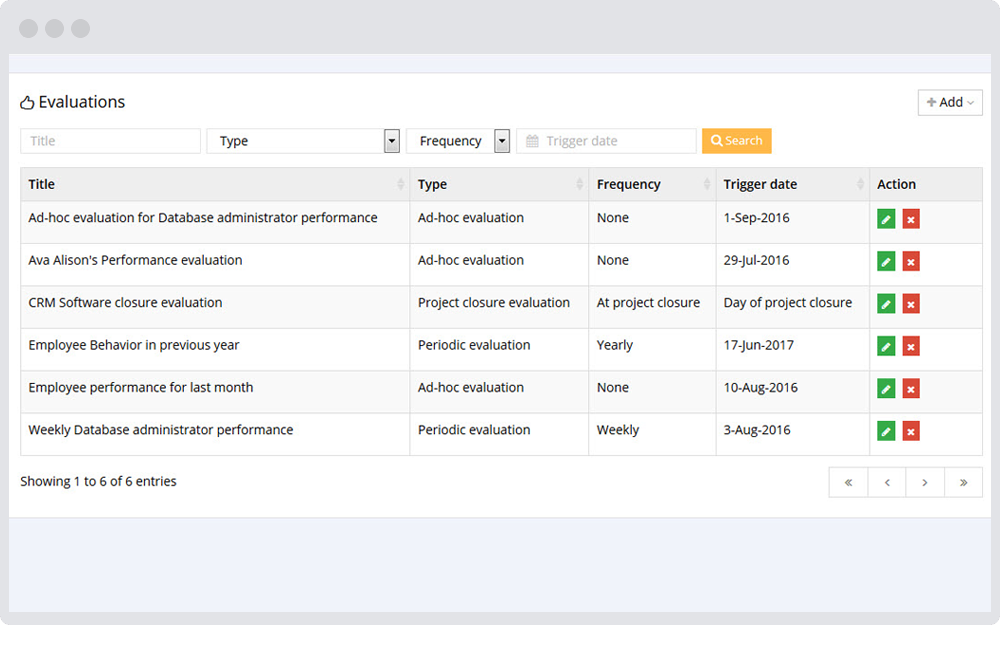Sort table by Trigger date column arrows
The width and height of the screenshot is (1000, 670).
tap(860, 184)
